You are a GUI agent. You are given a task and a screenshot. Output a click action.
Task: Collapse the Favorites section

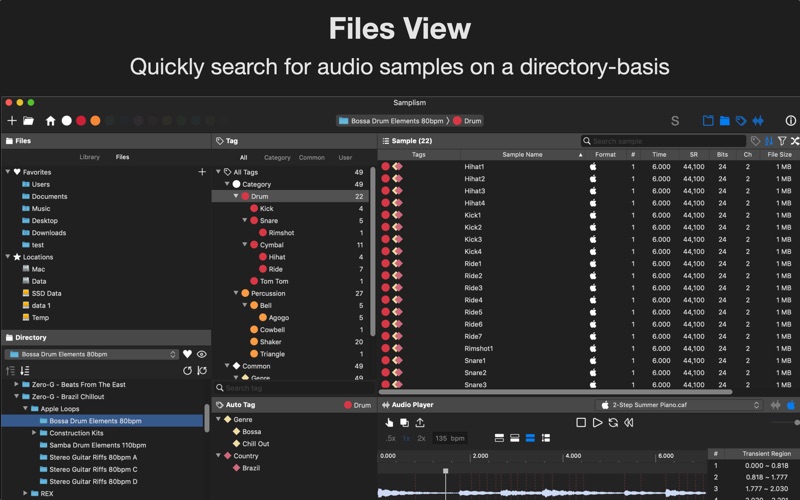8,172
